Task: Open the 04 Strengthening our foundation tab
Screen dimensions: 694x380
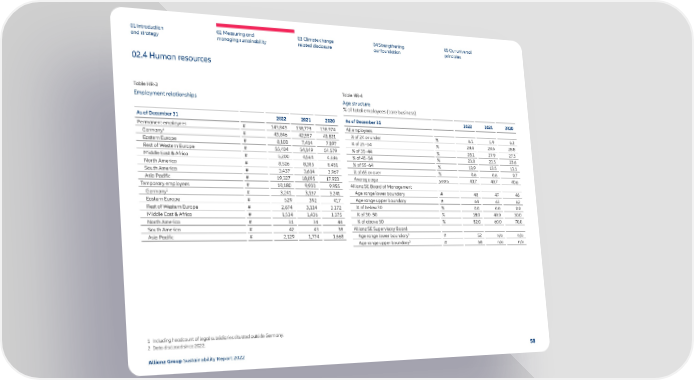Action: click(388, 48)
